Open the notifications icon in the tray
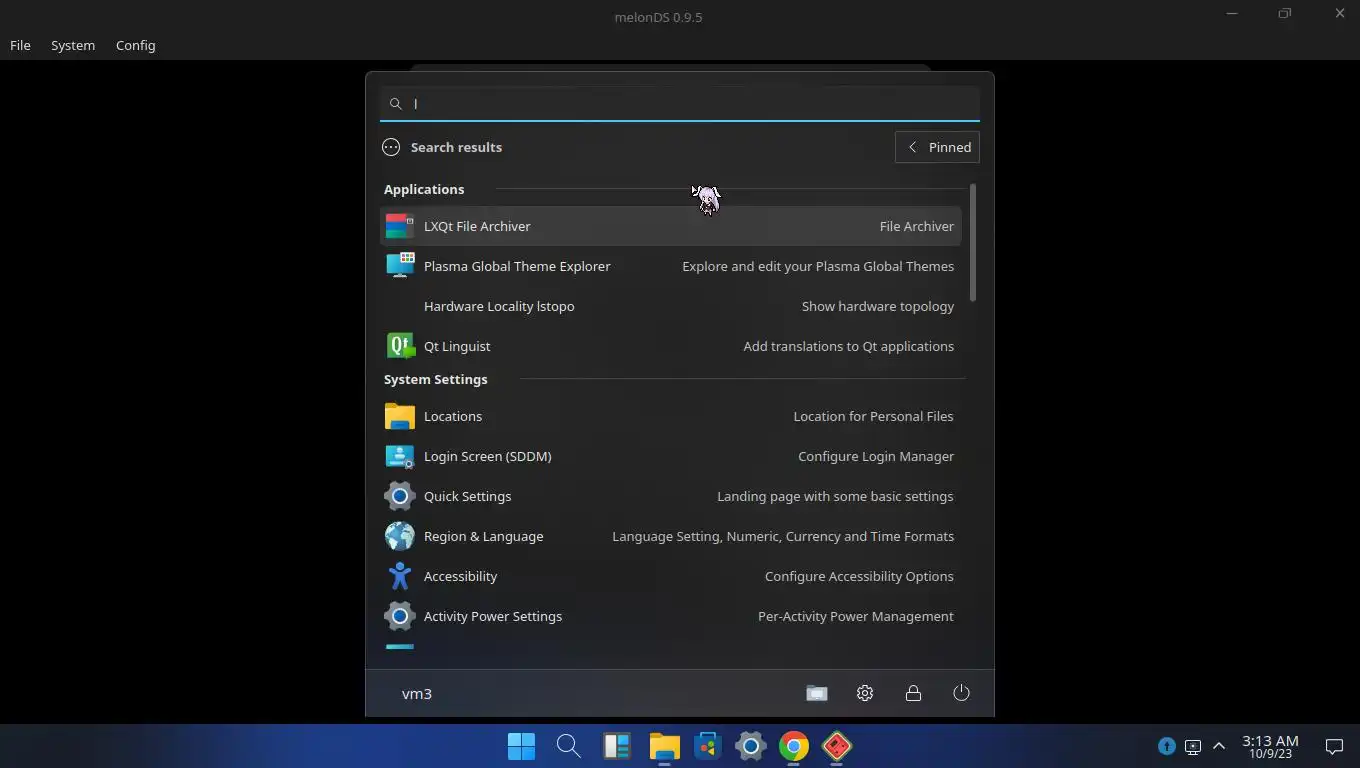Screen dimensions: 1360x768 coord(1334,746)
